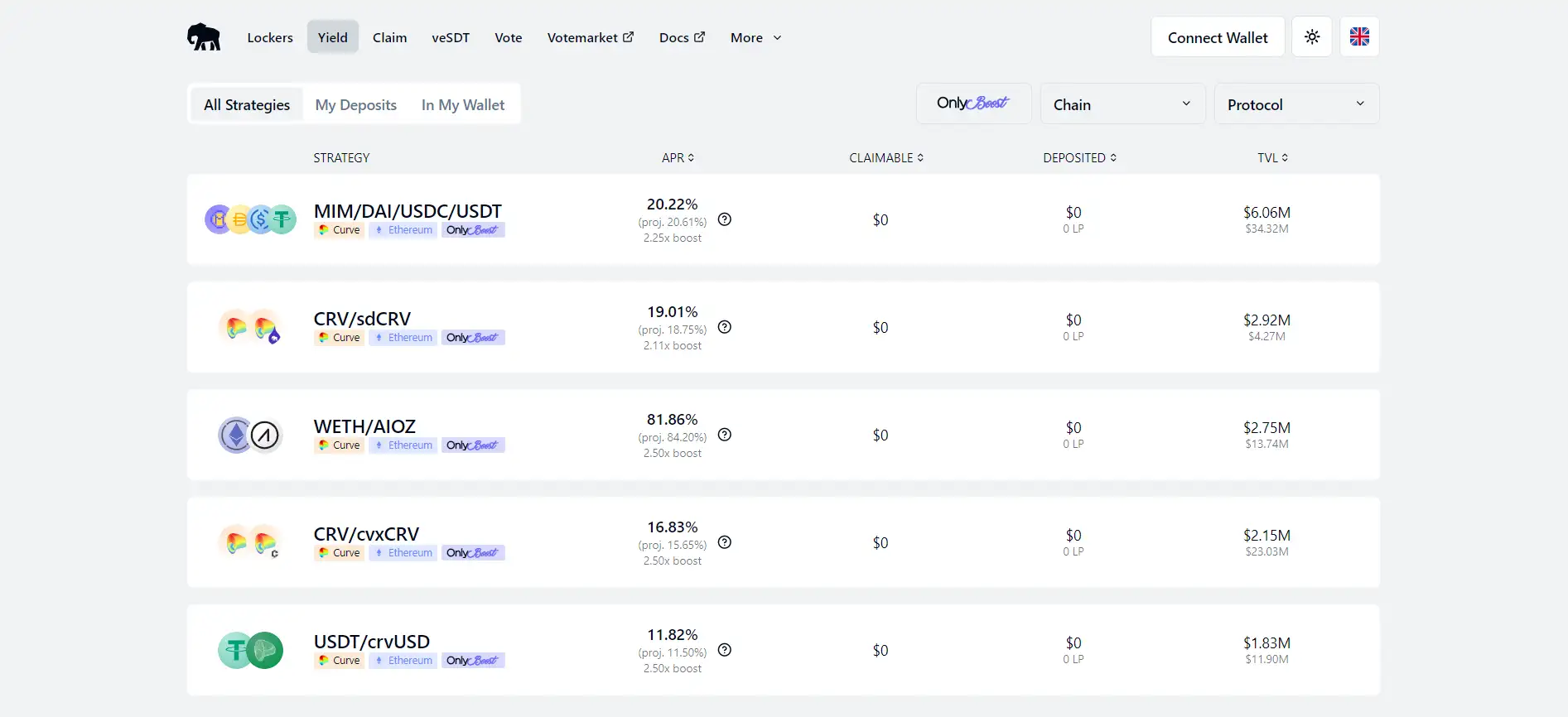Image resolution: width=1568 pixels, height=717 pixels.
Task: Open the CRV/cvxCRV strategy row
Action: (x=366, y=534)
